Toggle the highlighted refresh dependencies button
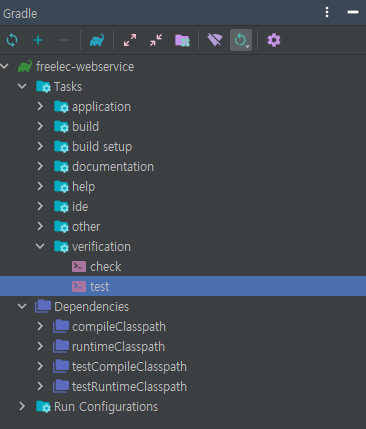The height and width of the screenshot is (429, 366). coord(241,40)
